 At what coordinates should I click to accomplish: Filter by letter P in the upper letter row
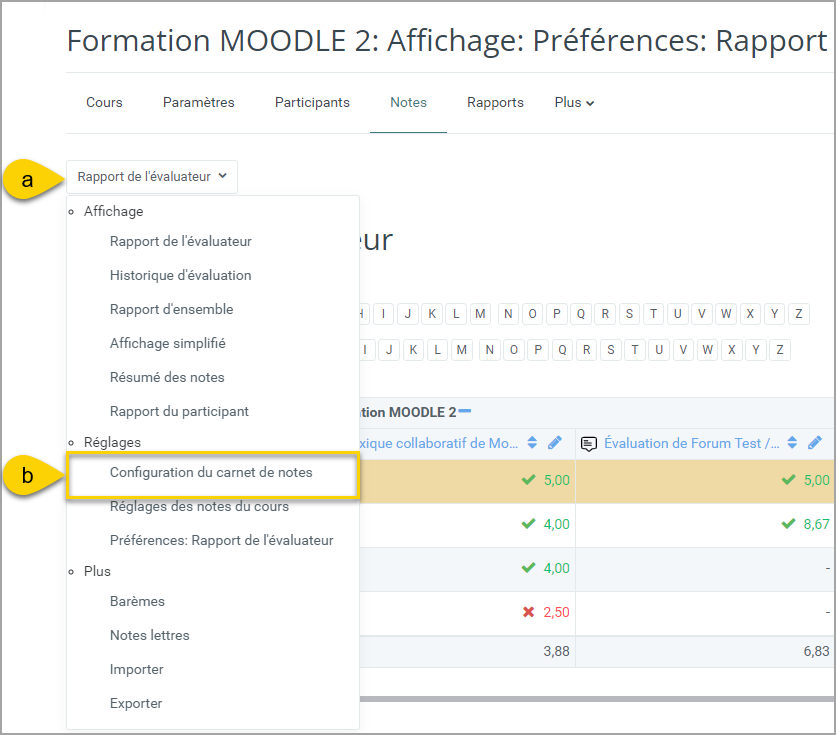point(557,314)
